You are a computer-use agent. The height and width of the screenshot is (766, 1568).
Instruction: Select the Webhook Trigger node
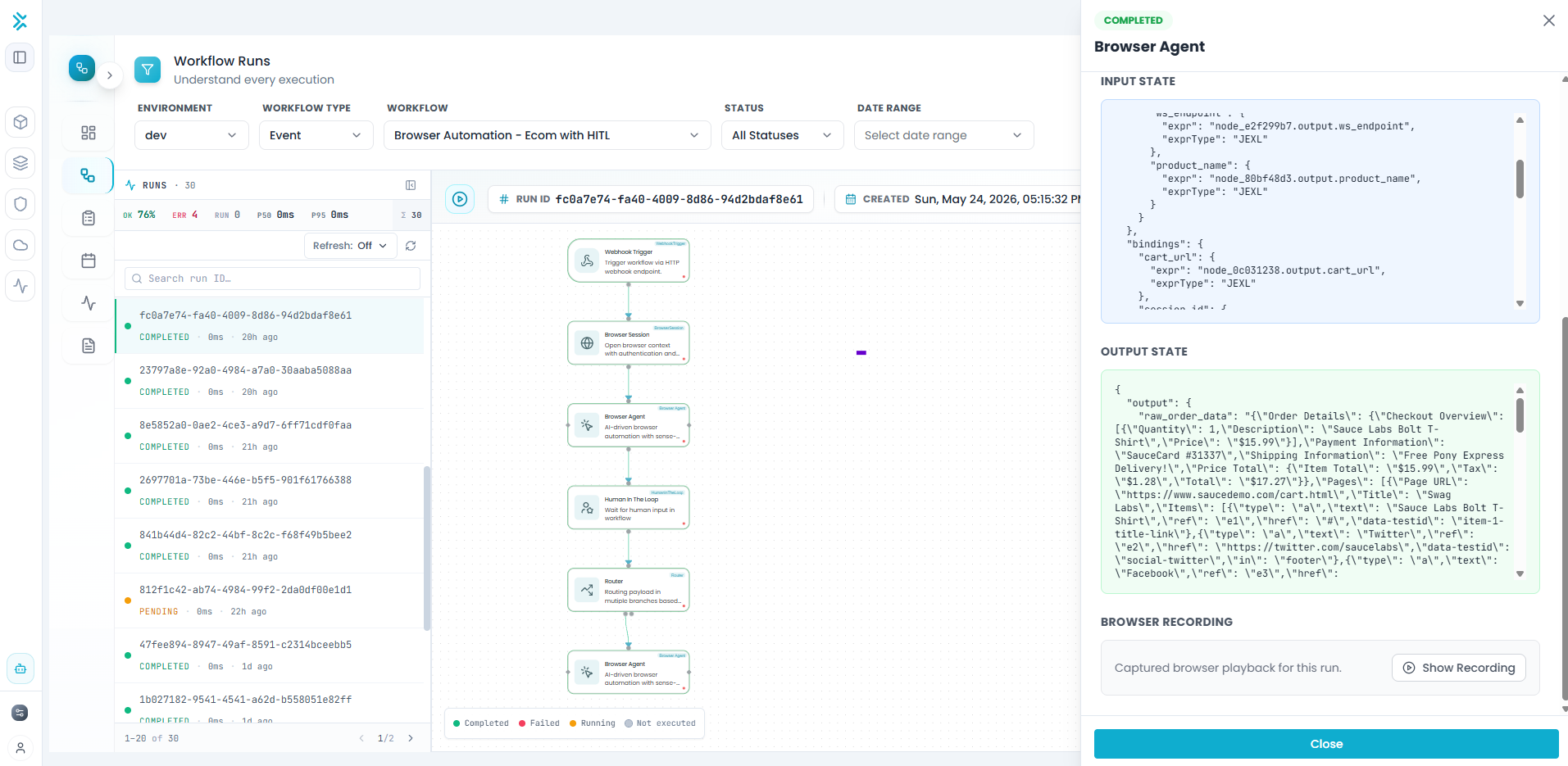coord(629,261)
